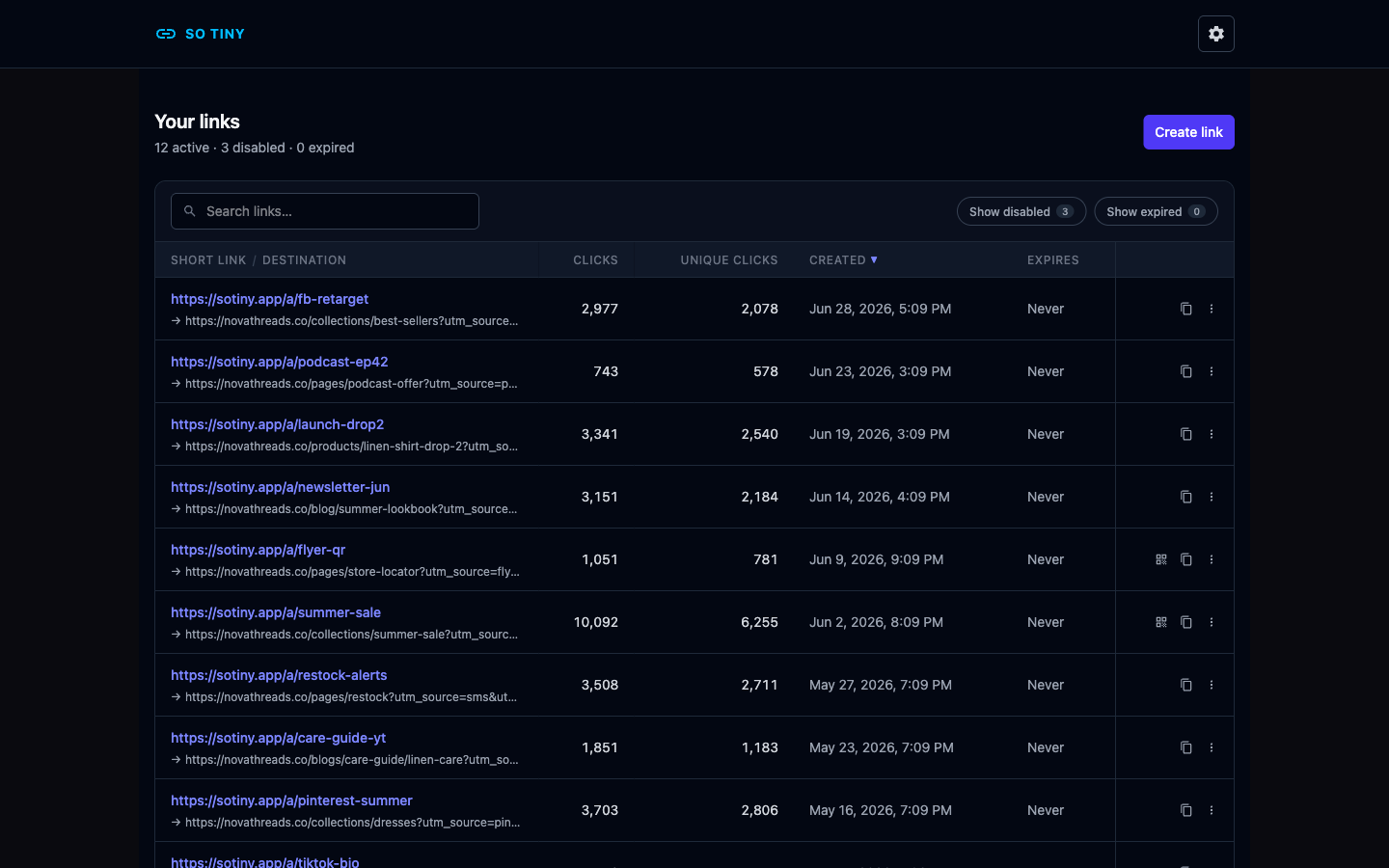
Task: Show QR code for summer-sale link
Action: pyautogui.click(x=1161, y=622)
